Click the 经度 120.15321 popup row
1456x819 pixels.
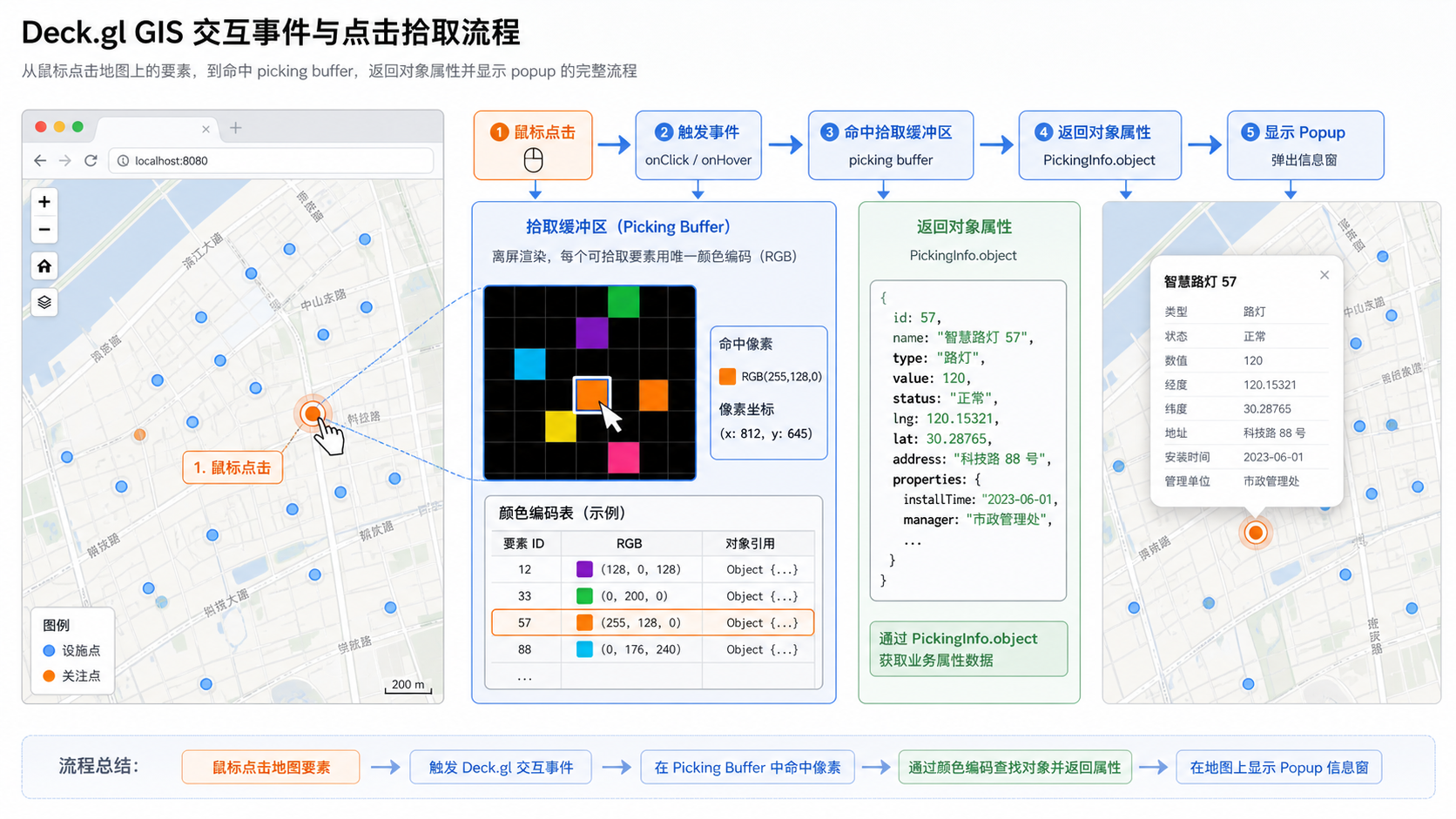pos(1246,385)
